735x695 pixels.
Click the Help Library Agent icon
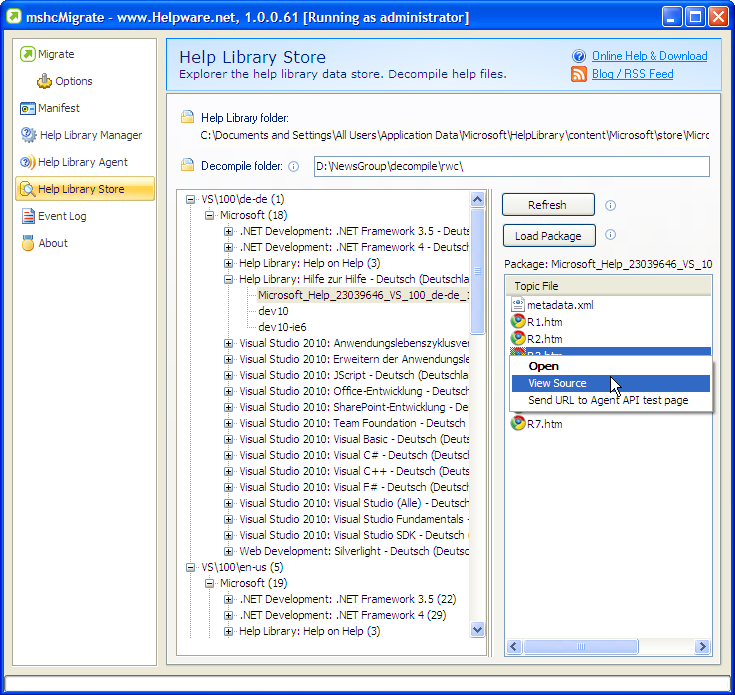tap(28, 162)
